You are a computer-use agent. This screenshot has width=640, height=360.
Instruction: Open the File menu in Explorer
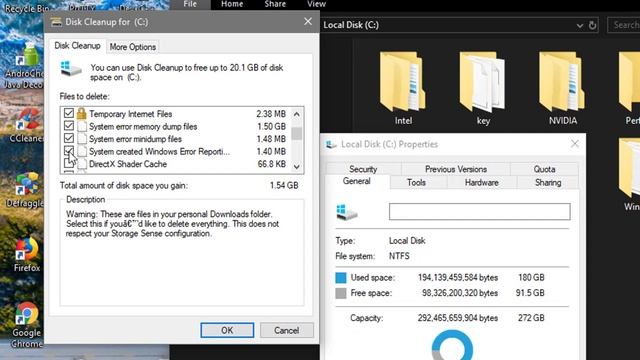click(190, 4)
